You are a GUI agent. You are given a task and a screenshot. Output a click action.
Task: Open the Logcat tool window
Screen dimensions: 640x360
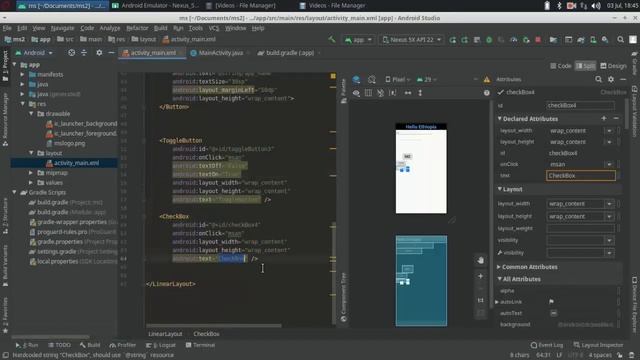coord(161,345)
